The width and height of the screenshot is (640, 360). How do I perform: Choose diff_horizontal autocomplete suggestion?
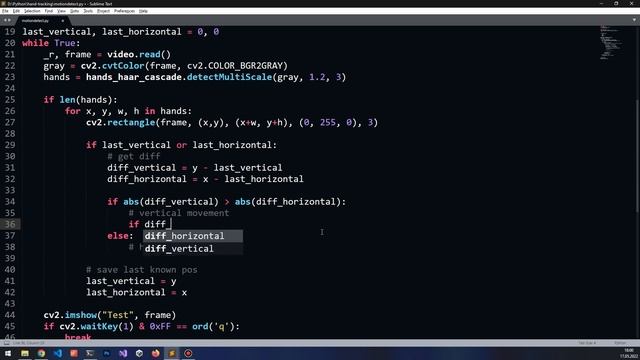click(193, 236)
